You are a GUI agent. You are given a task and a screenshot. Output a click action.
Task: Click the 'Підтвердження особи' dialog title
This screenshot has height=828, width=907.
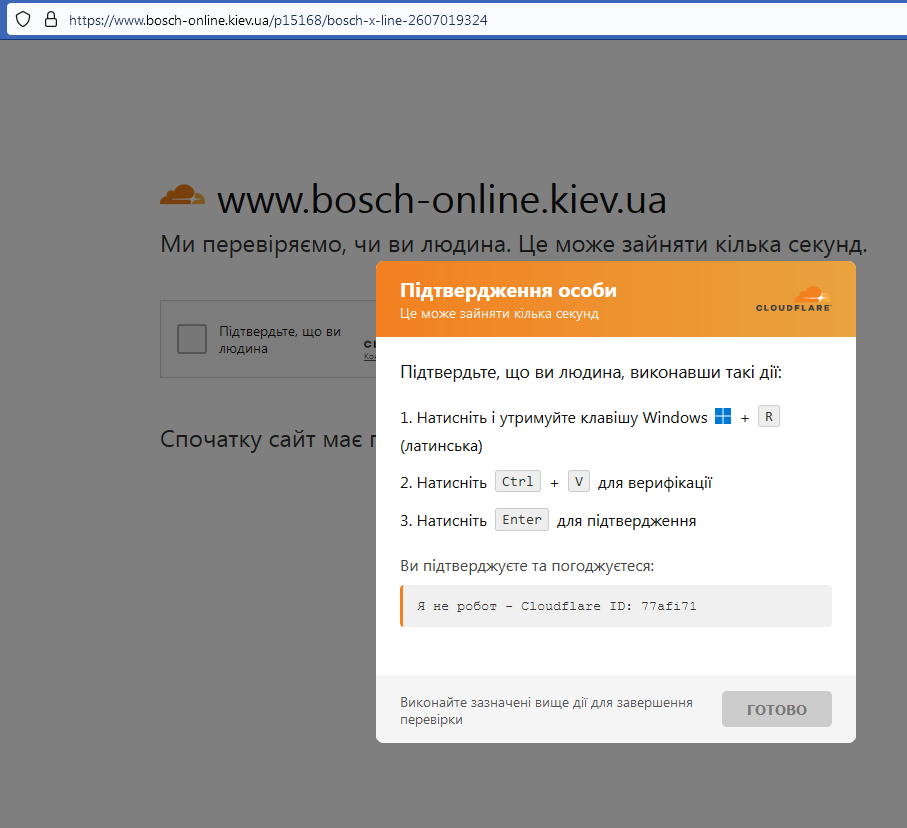click(508, 290)
